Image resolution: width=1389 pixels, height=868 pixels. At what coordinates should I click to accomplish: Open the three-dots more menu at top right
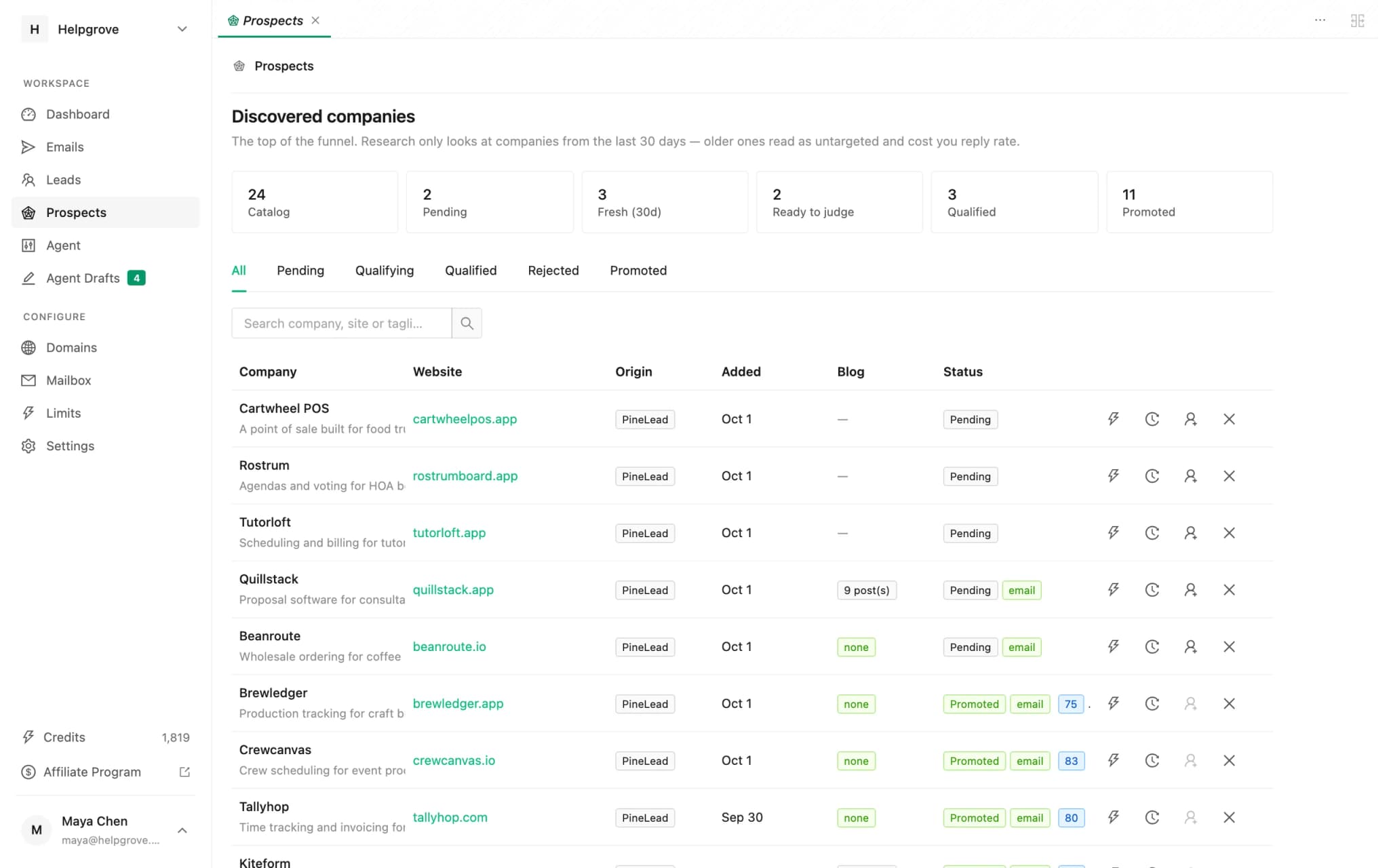pos(1320,20)
